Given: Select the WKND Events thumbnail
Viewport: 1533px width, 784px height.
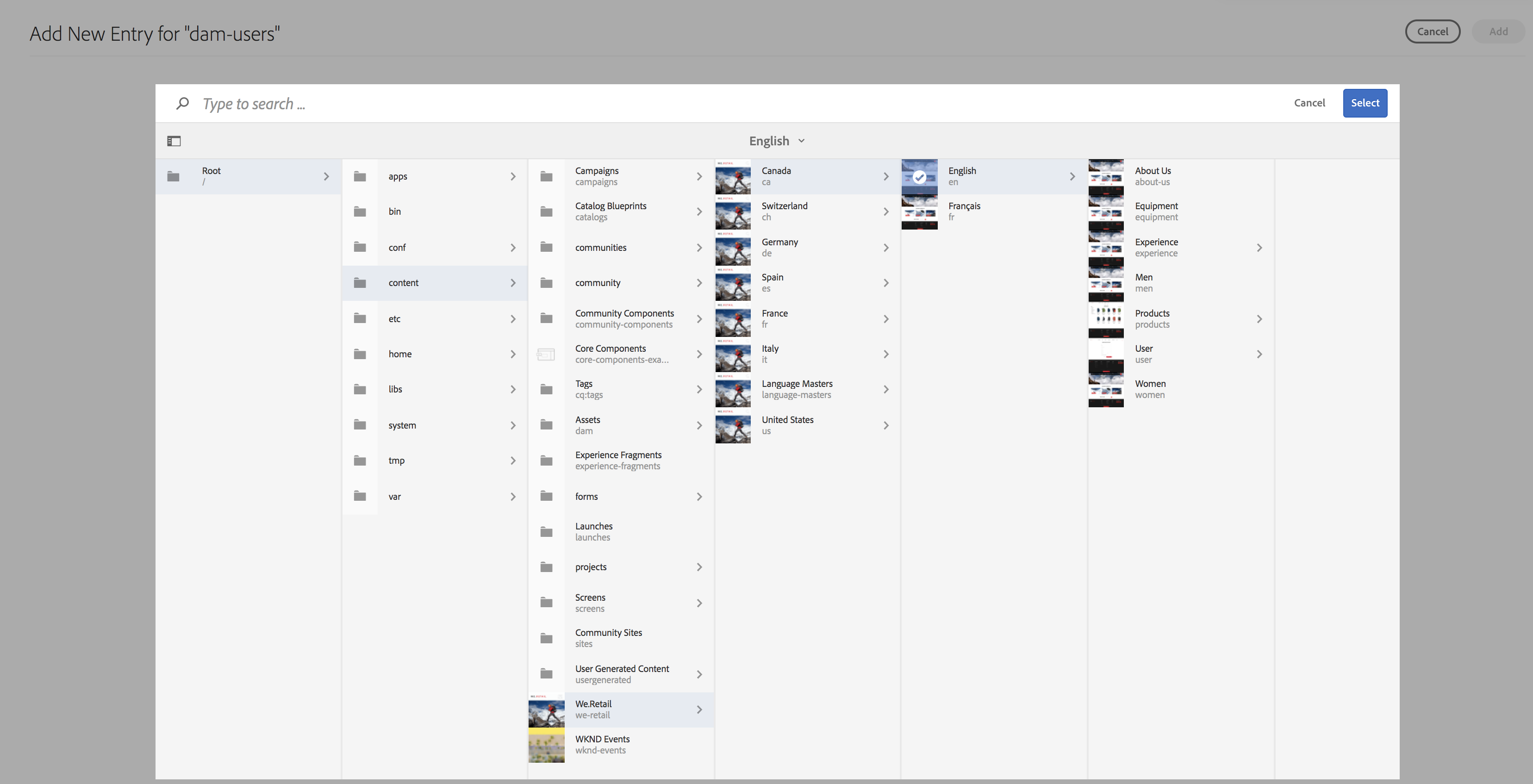Looking at the screenshot, I should (x=546, y=745).
